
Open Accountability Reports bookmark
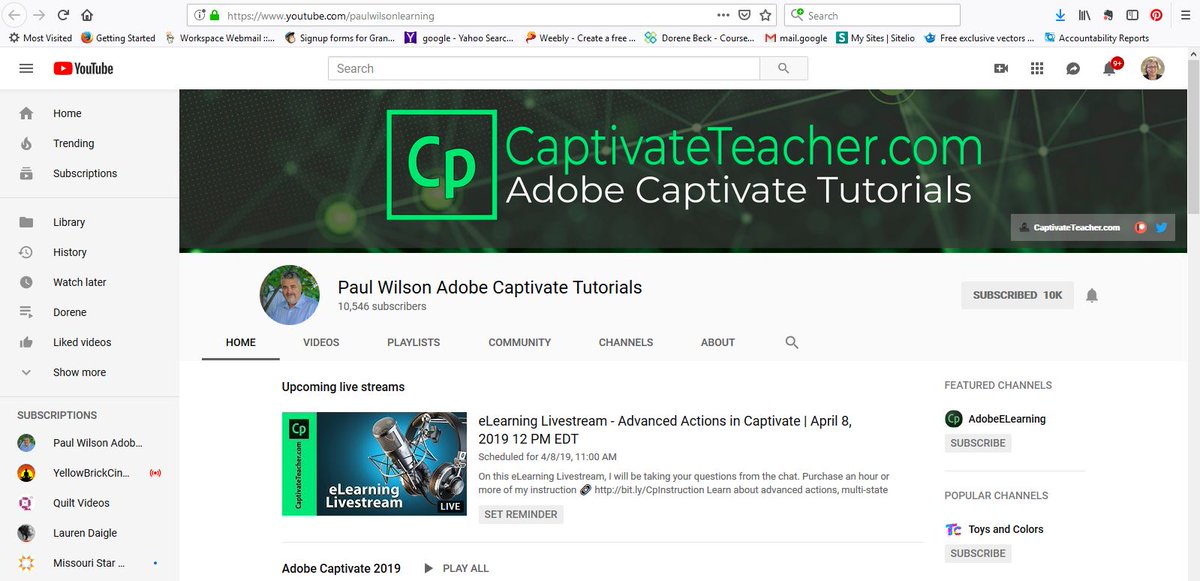pyautogui.click(x=1096, y=38)
